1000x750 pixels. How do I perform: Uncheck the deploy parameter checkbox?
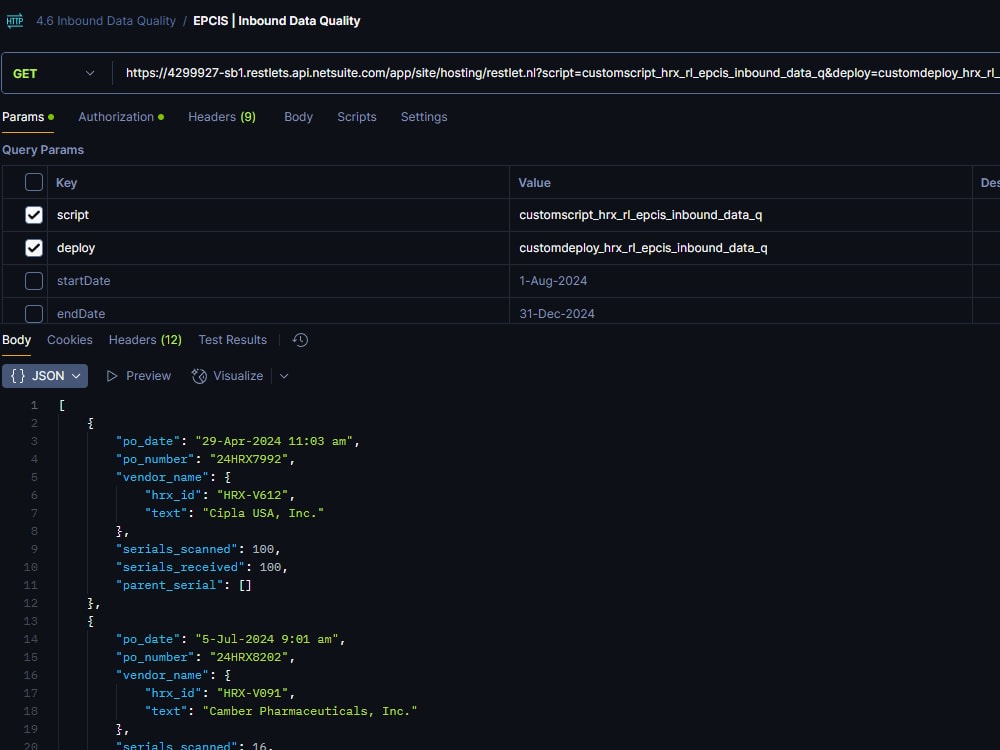point(34,248)
